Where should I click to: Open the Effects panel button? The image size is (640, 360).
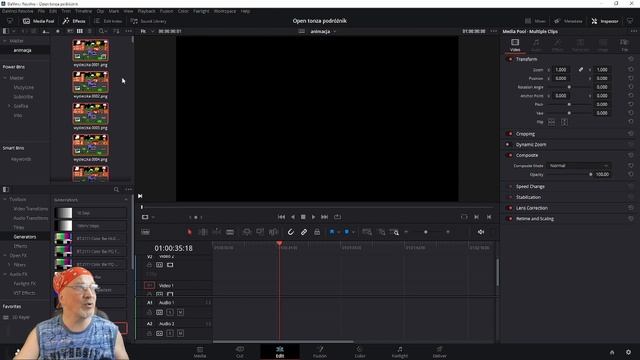coord(74,21)
